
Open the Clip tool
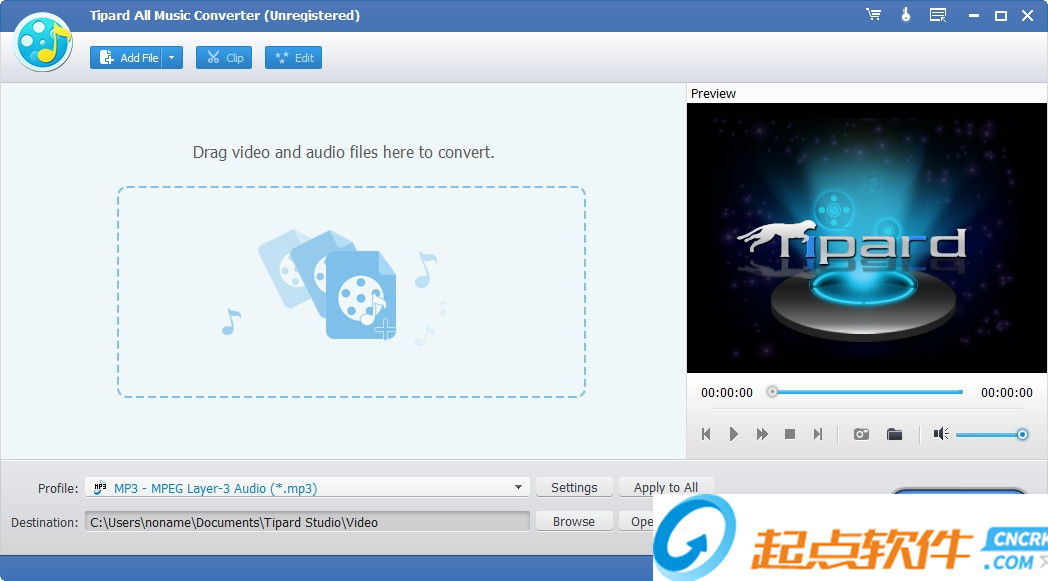click(224, 57)
